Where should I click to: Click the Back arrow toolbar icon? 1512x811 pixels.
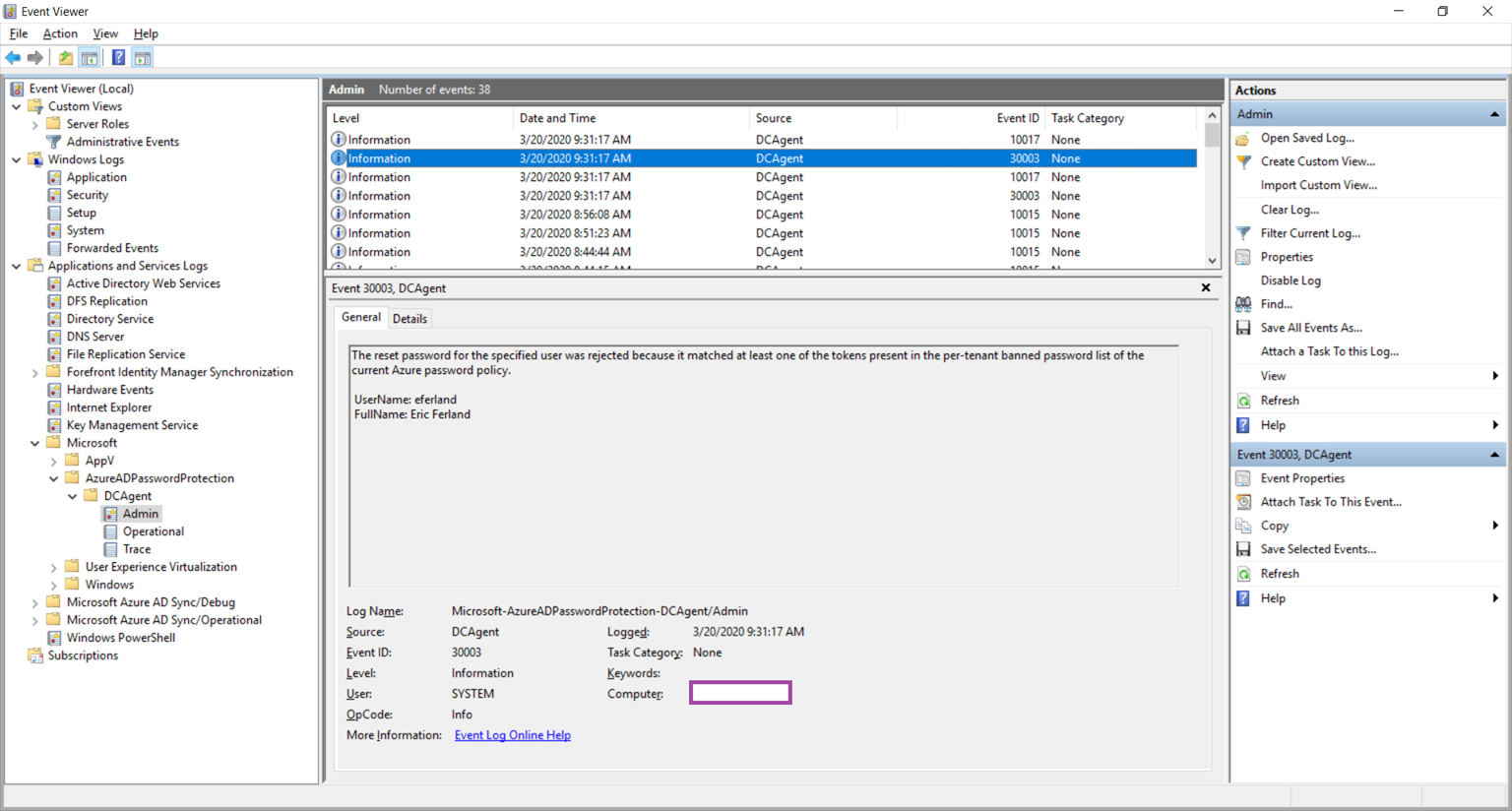pyautogui.click(x=13, y=58)
